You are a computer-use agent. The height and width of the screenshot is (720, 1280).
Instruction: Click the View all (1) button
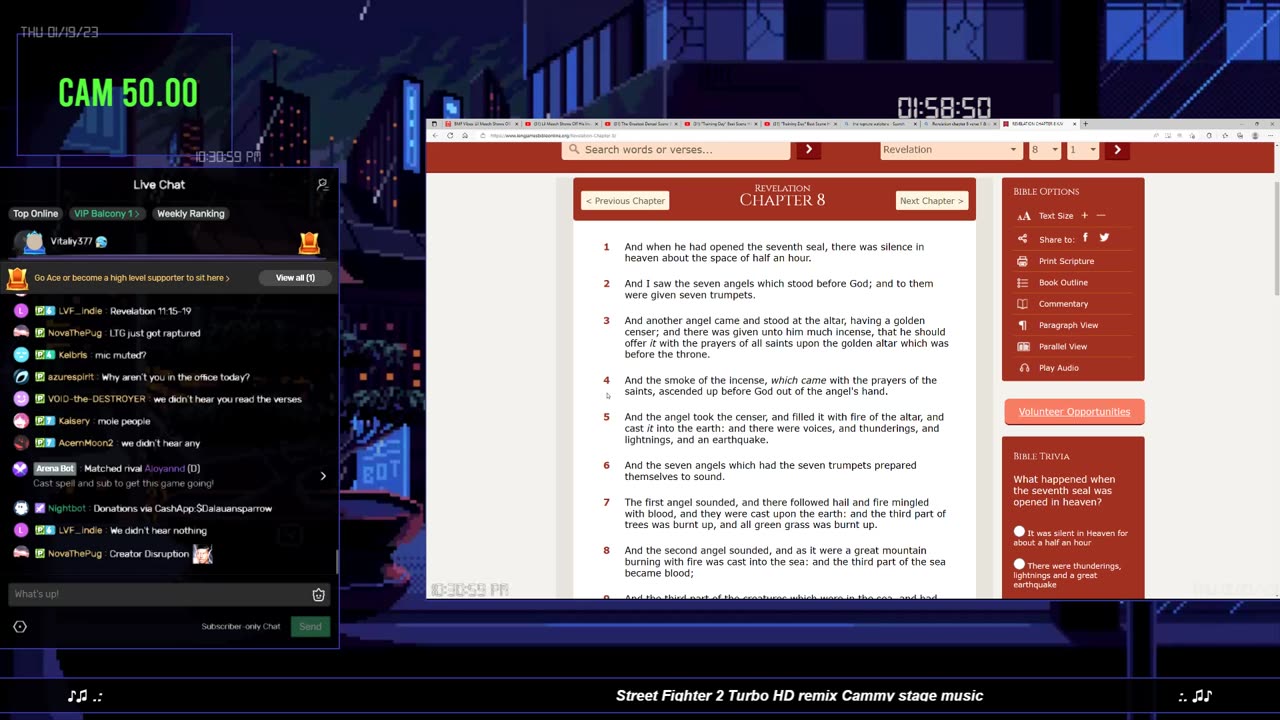295,278
